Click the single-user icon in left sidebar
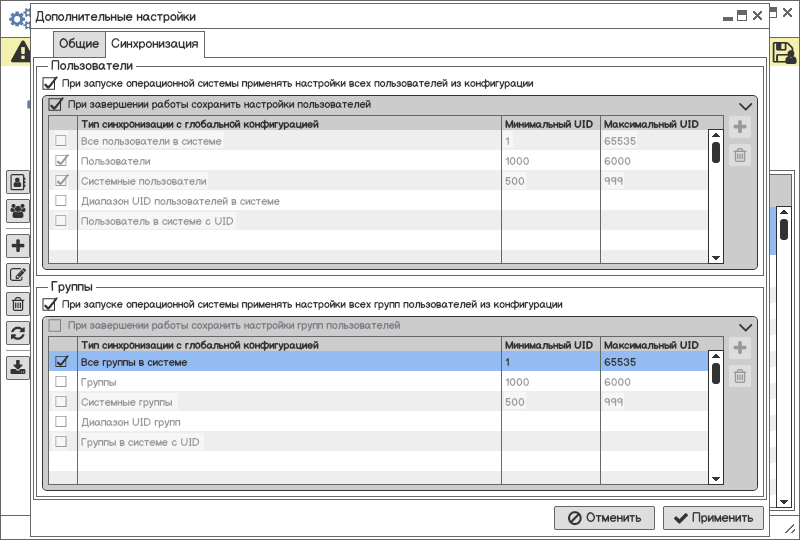The width and height of the screenshot is (800, 540). pos(18,182)
